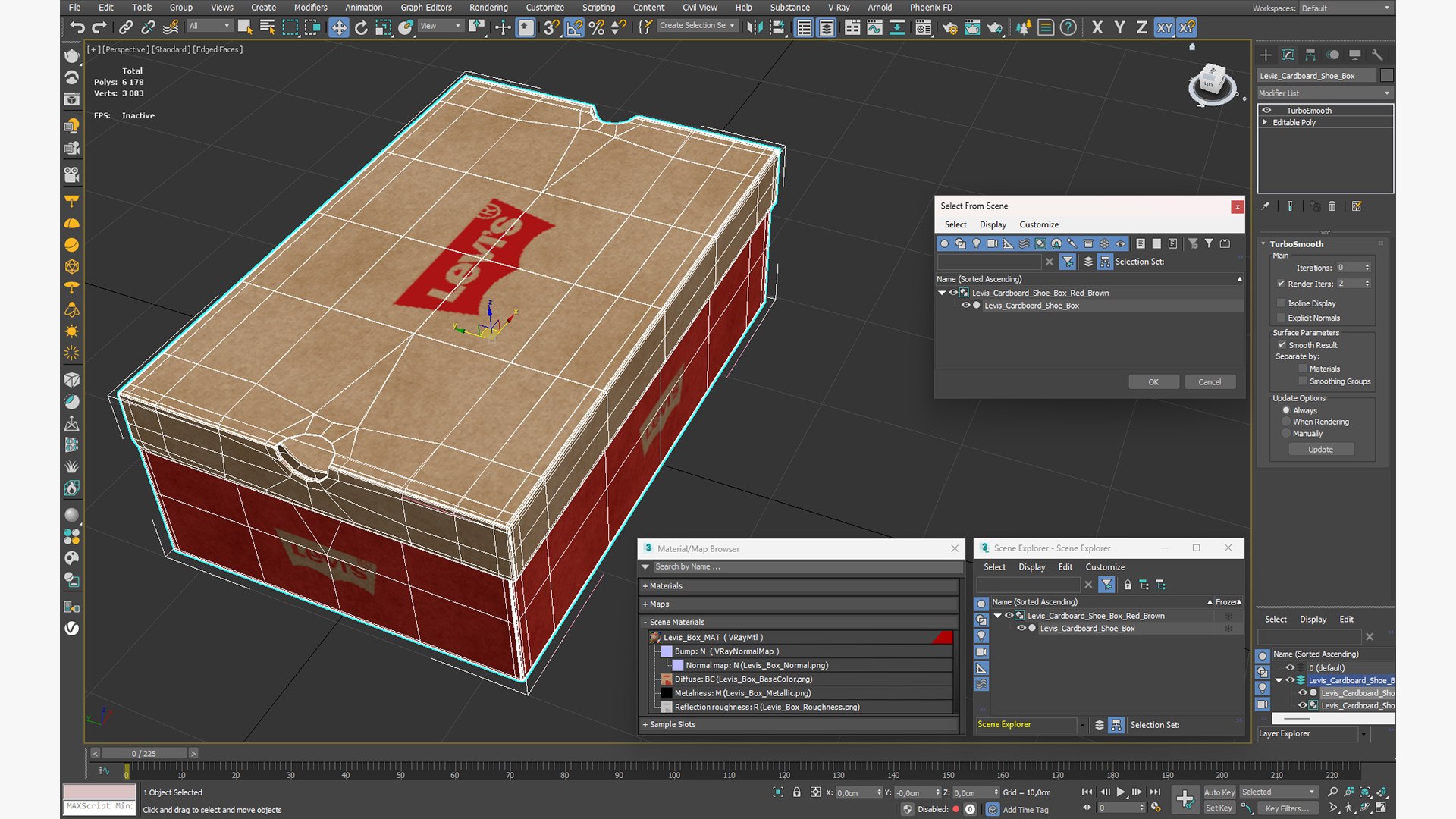
Task: Click the Play Animation button
Action: click(1121, 792)
